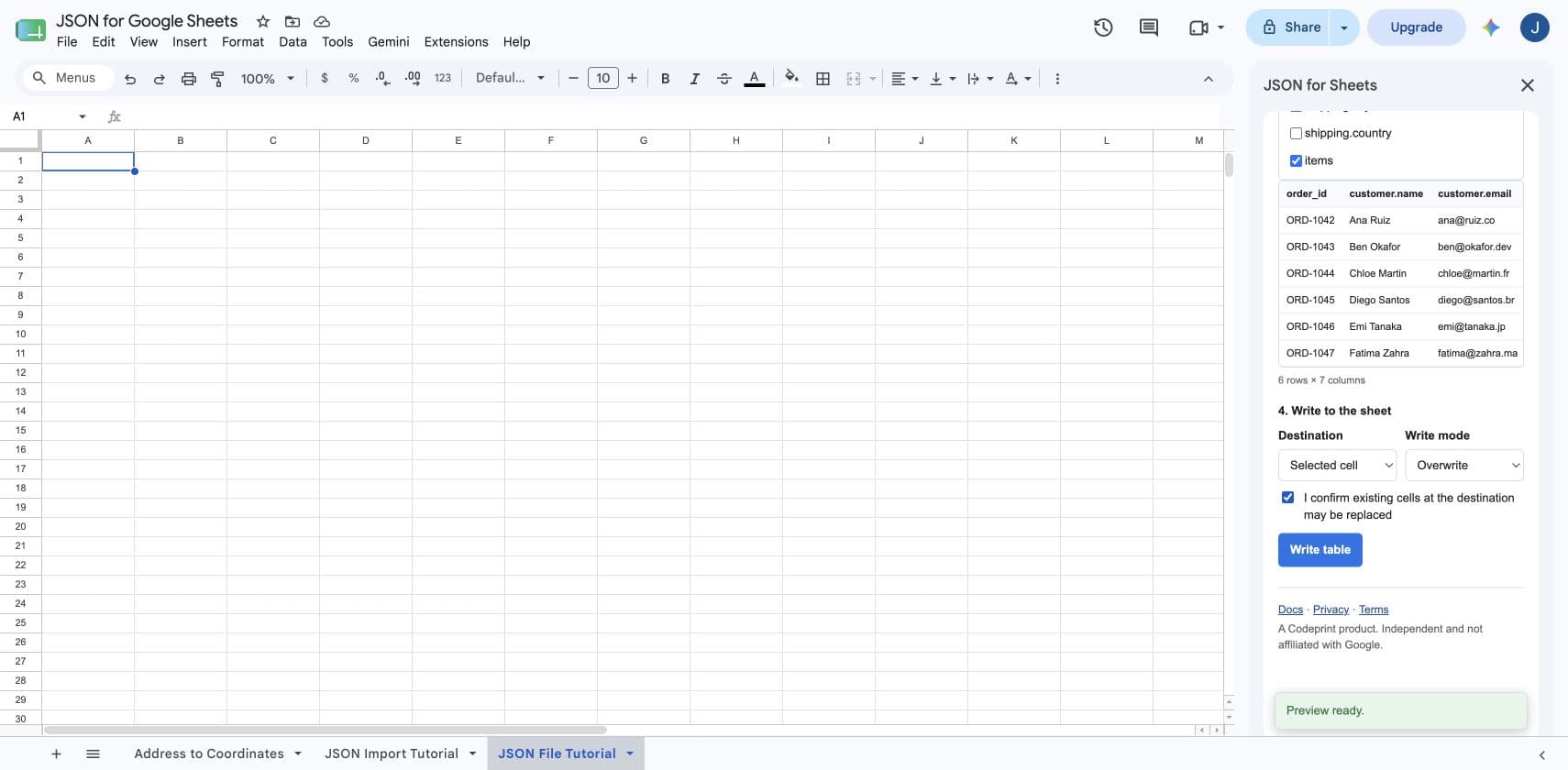Open the Write mode Overwrite dropdown
This screenshot has height=770, width=1568.
[x=1463, y=465]
